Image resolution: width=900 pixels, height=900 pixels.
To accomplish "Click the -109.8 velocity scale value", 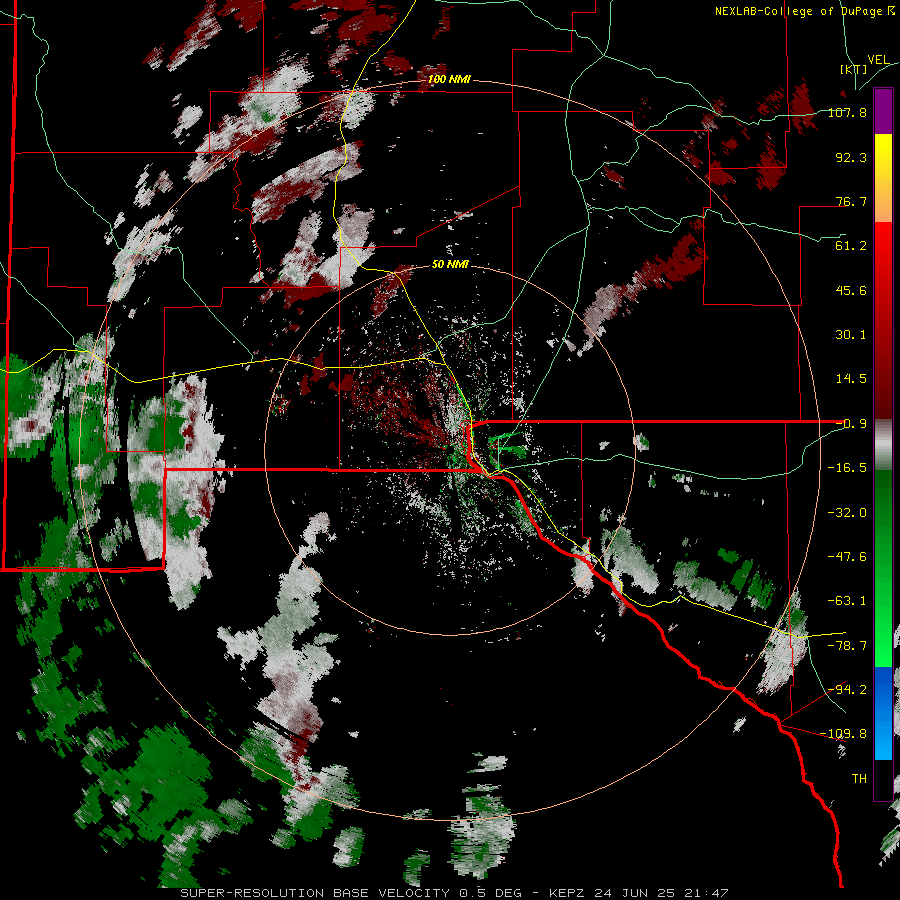I will [x=843, y=734].
